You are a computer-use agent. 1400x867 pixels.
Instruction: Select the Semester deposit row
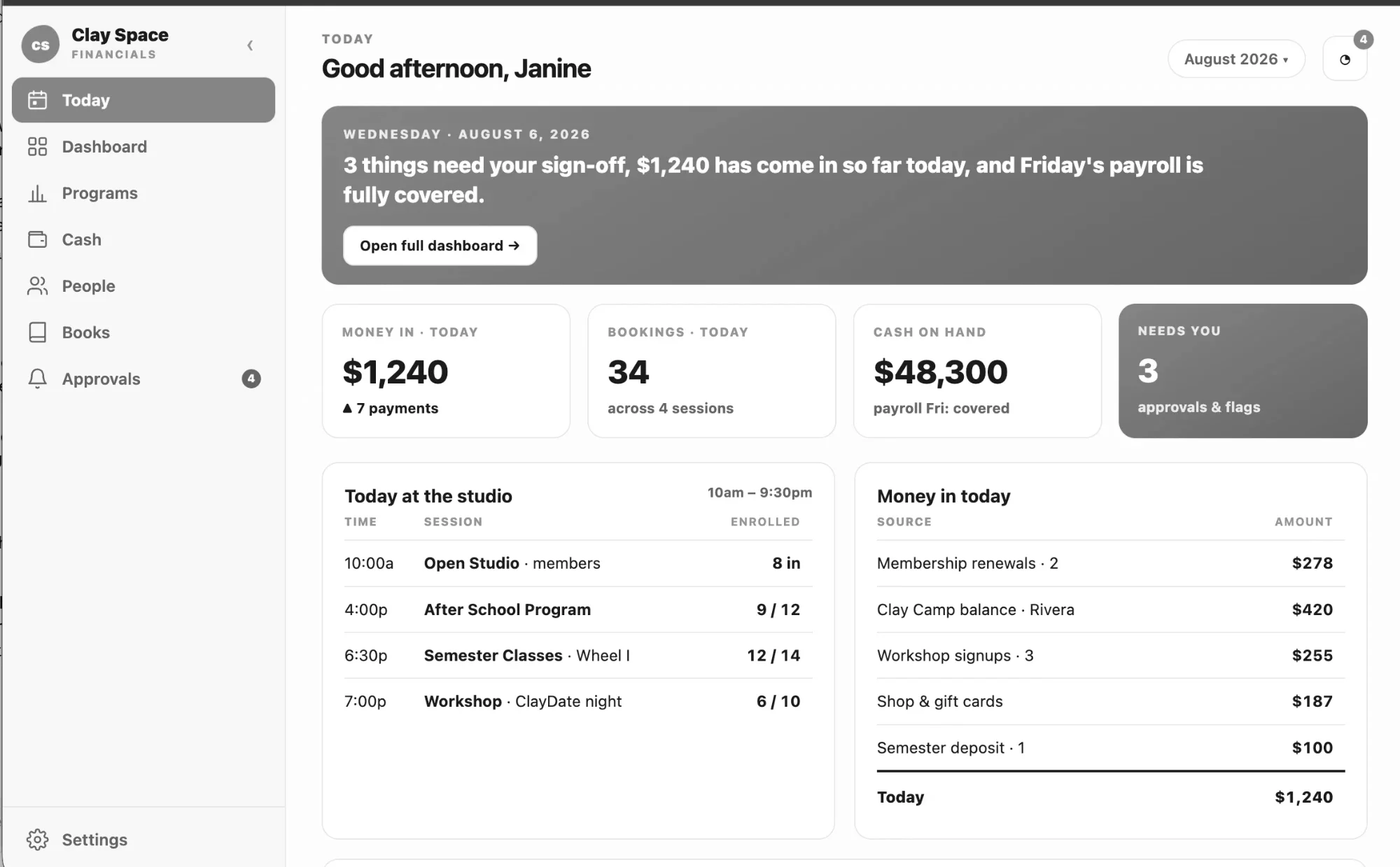click(x=1110, y=747)
